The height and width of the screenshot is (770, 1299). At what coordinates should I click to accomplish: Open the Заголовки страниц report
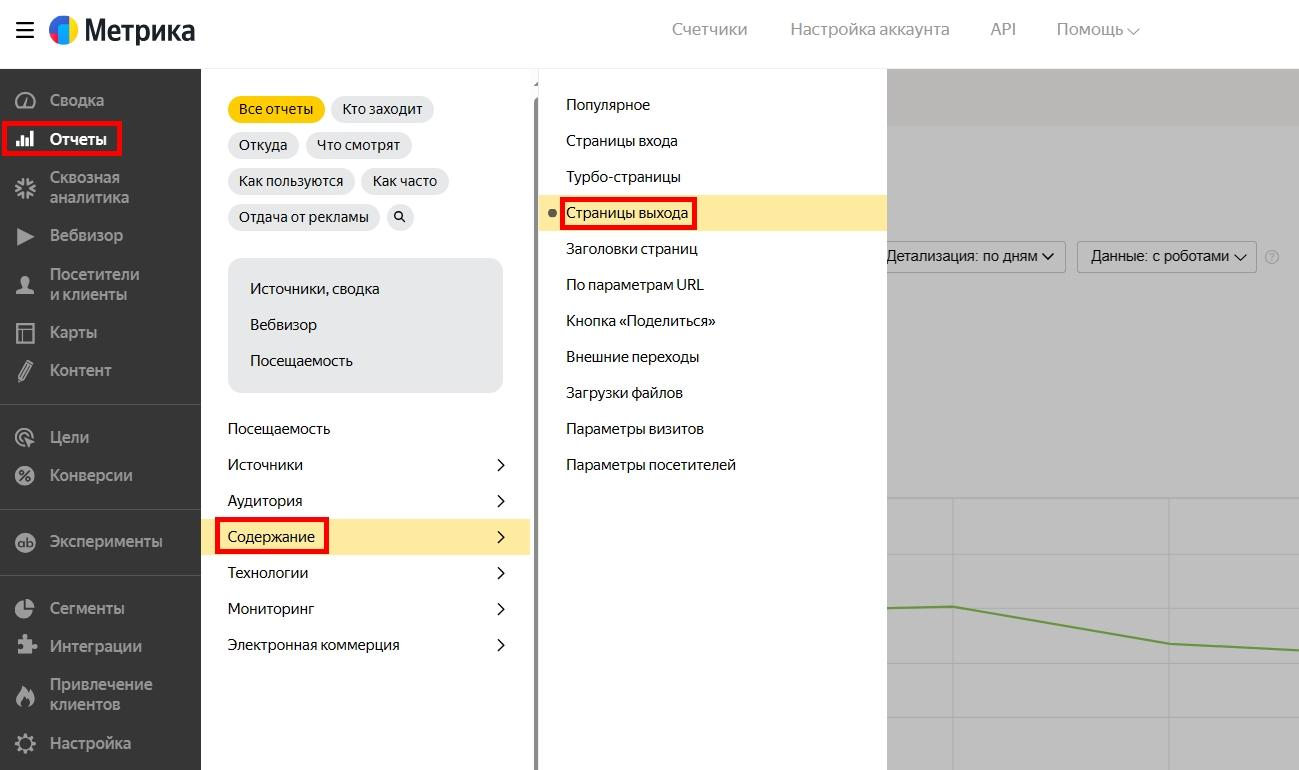pyautogui.click(x=632, y=249)
